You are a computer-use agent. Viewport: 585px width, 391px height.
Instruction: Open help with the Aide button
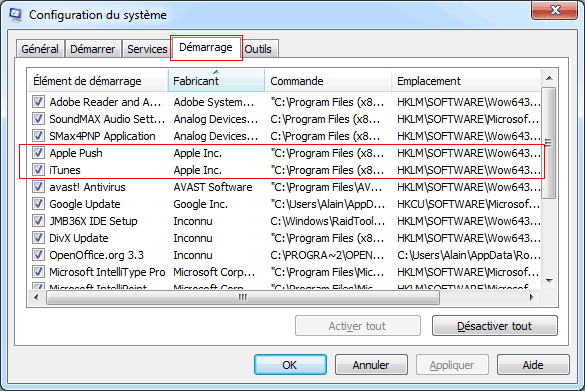(x=533, y=365)
